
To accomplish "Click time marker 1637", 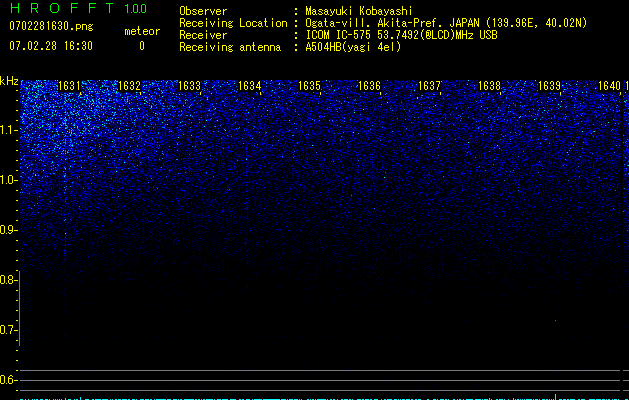I will tap(429, 86).
